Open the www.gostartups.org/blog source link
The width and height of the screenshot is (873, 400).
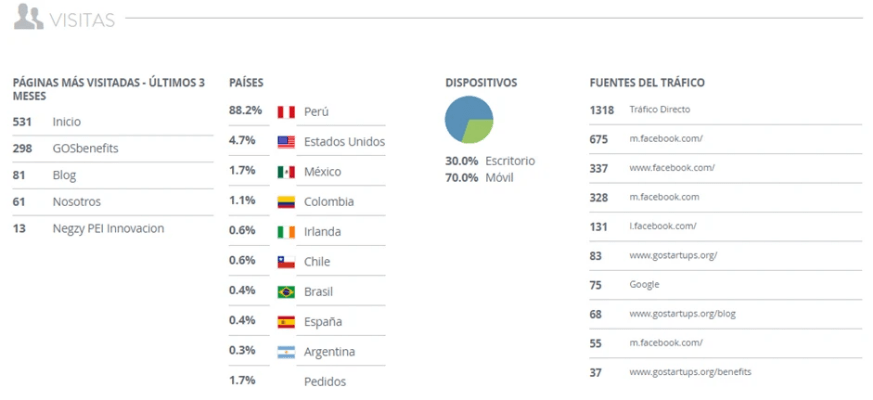point(683,314)
